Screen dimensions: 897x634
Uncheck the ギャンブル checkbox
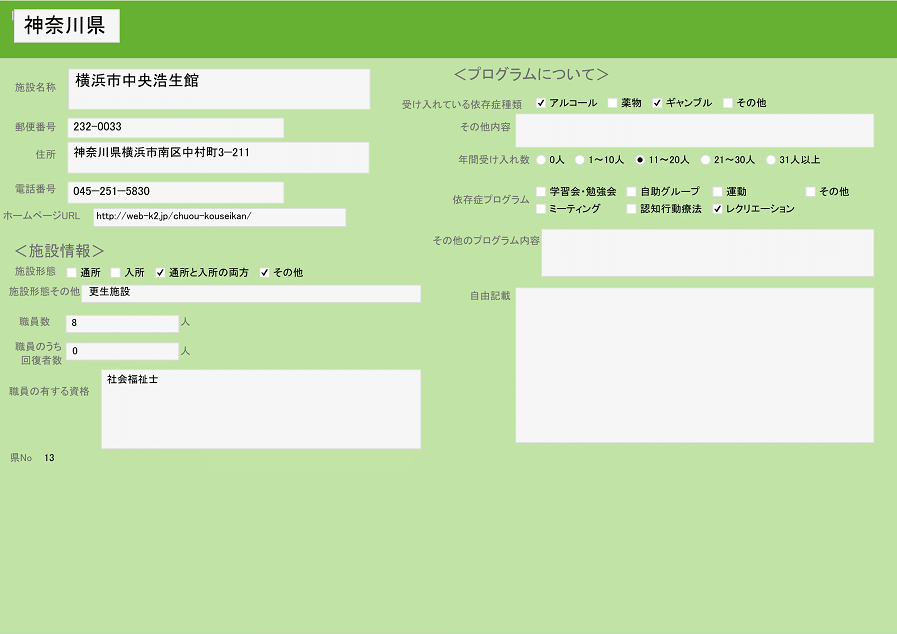point(657,103)
